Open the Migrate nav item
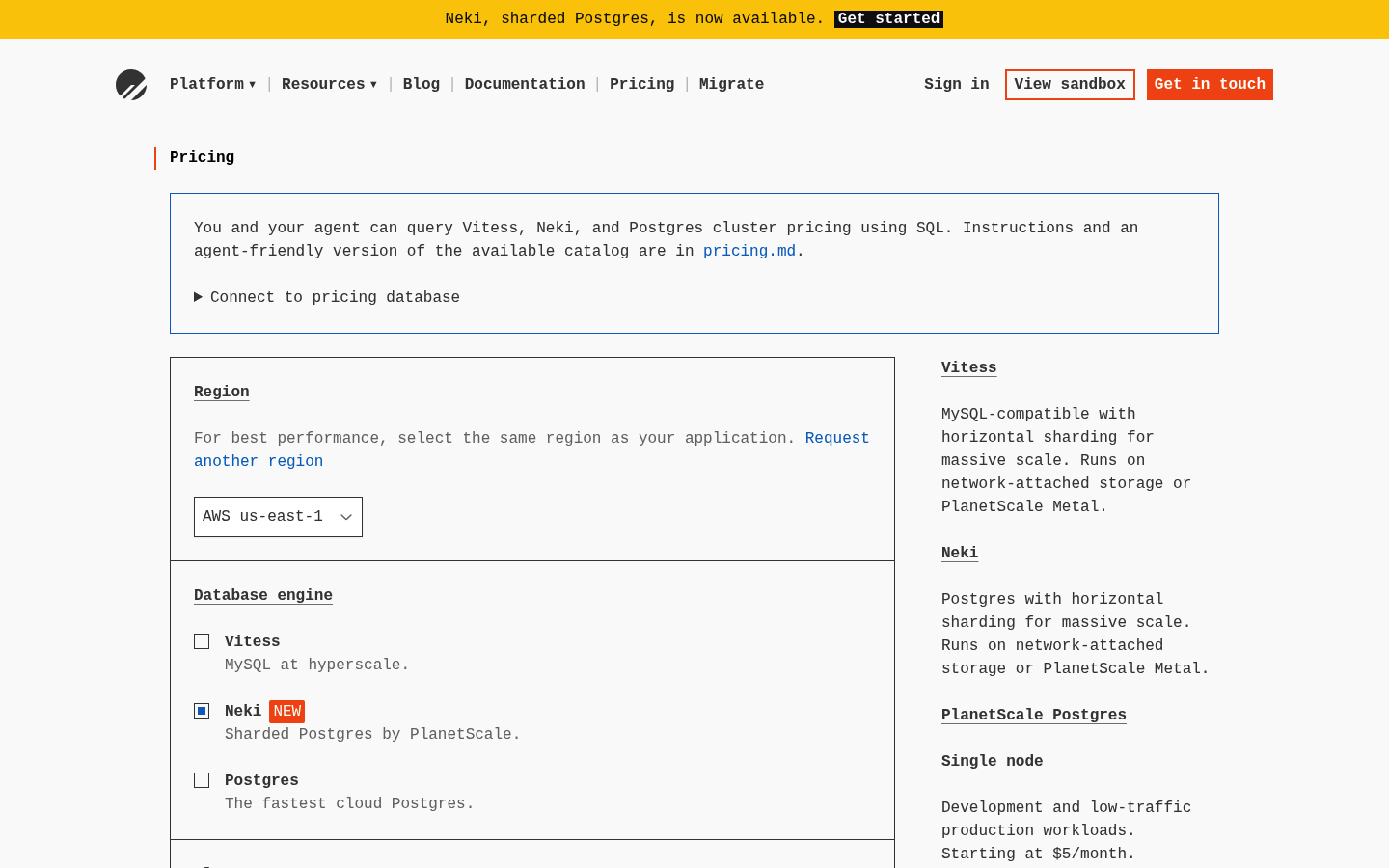Image resolution: width=1389 pixels, height=868 pixels. 731,84
